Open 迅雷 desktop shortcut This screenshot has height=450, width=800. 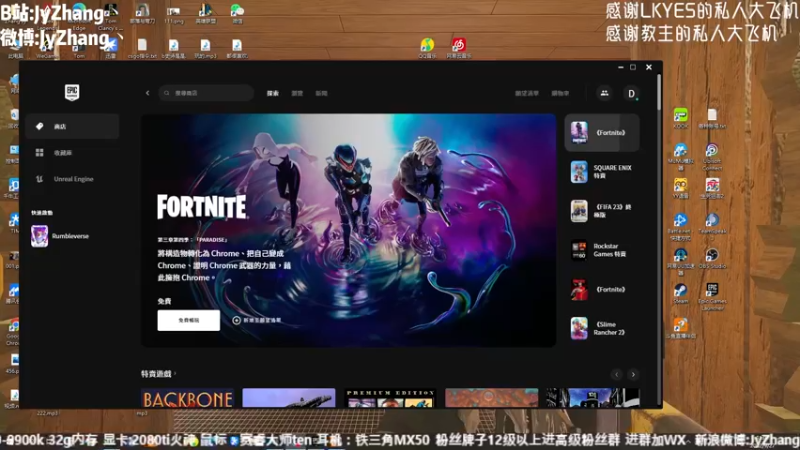[110, 48]
